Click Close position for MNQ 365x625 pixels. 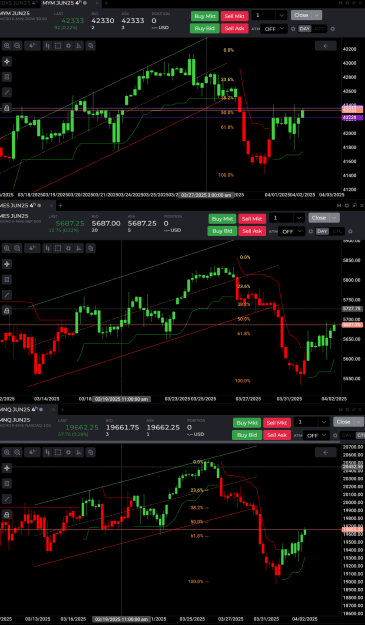point(343,422)
